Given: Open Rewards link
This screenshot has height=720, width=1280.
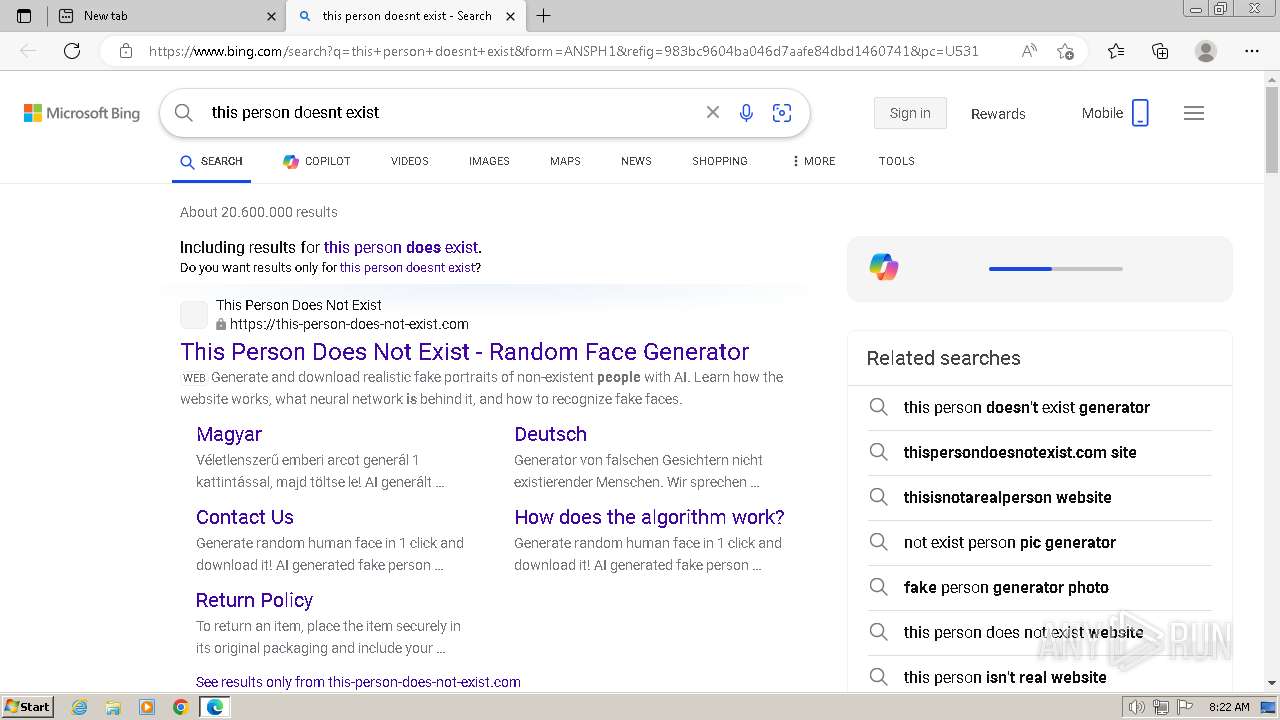Looking at the screenshot, I should 998,114.
